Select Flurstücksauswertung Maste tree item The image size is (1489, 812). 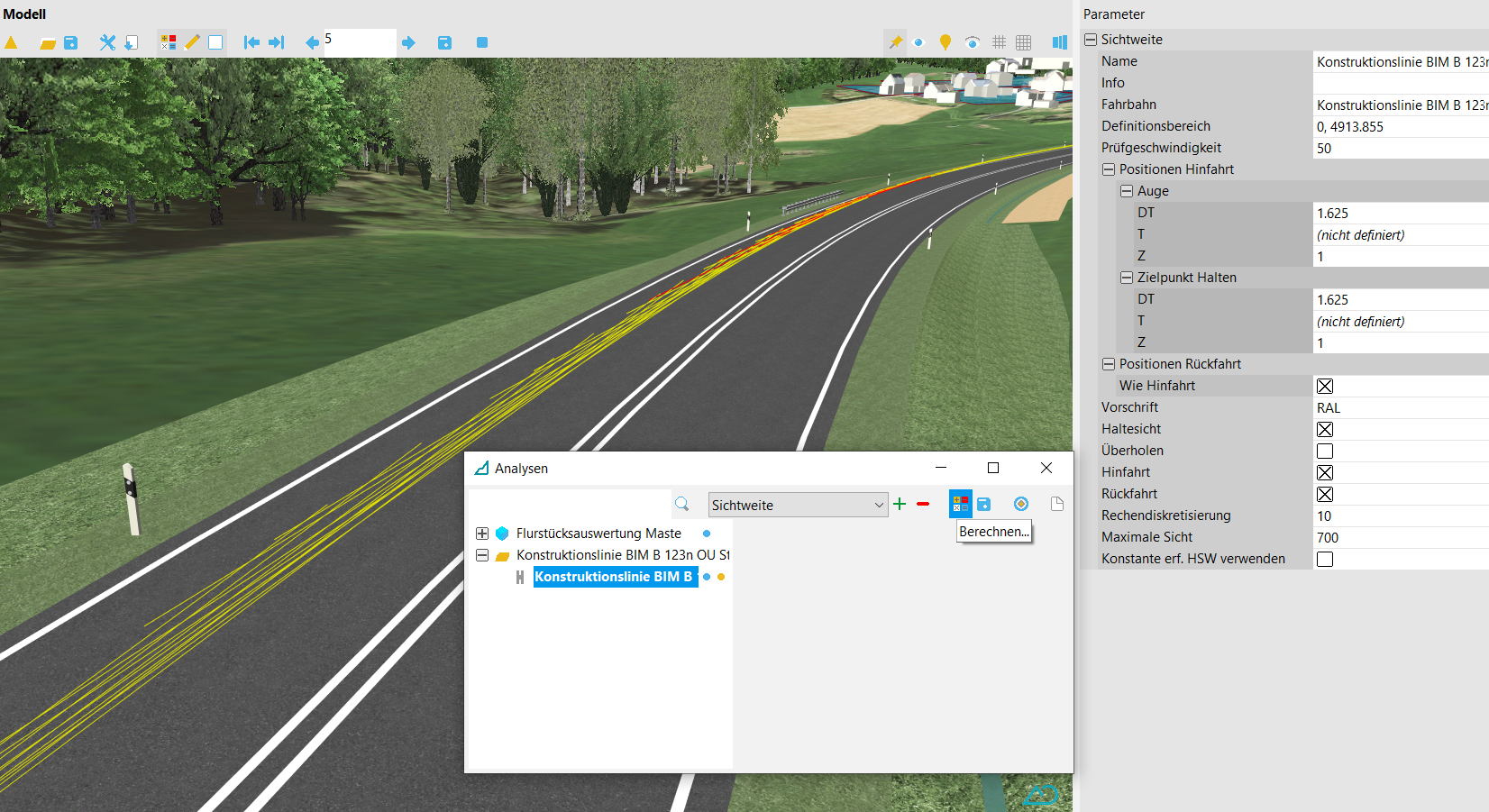coord(598,534)
